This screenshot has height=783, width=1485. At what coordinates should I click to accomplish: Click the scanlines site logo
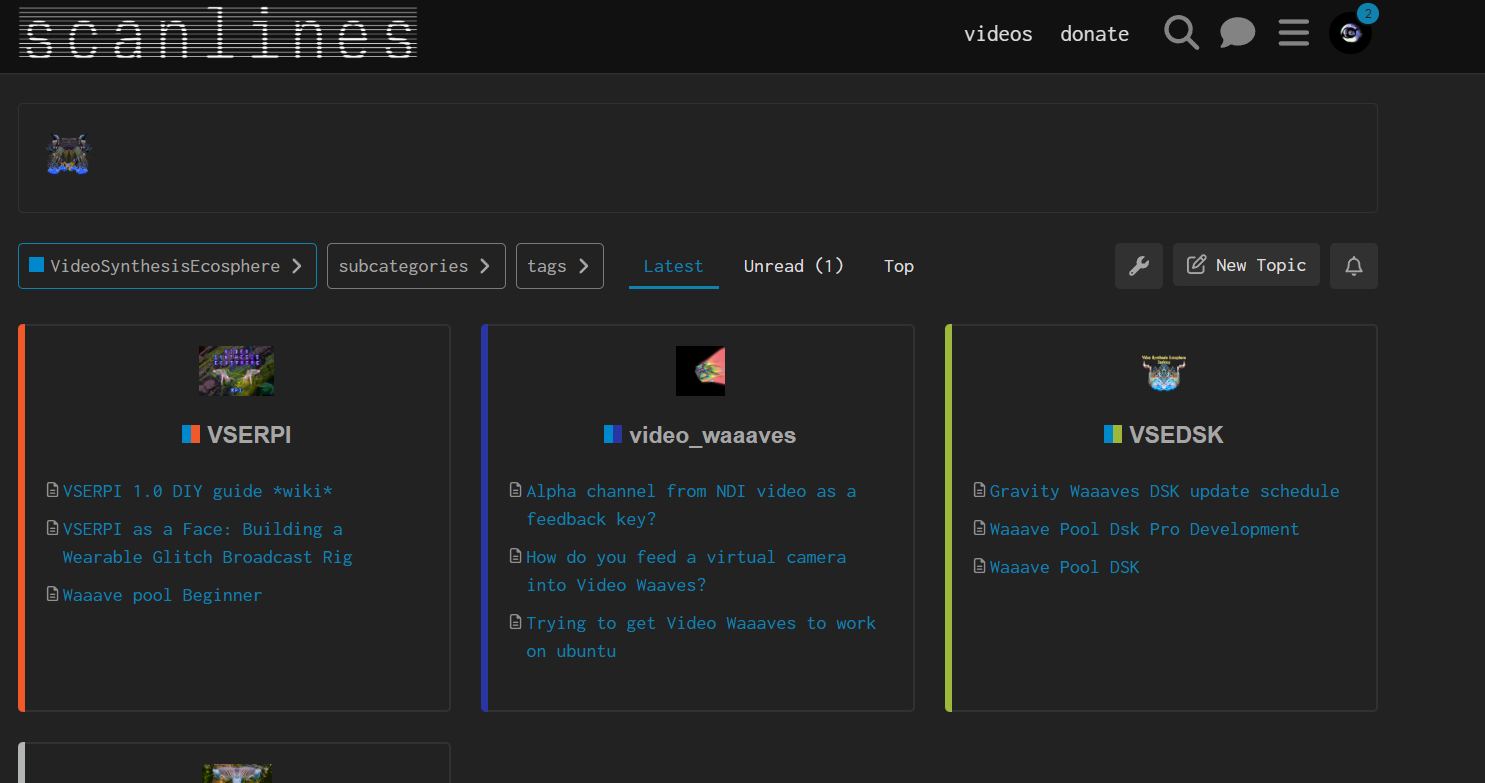click(x=218, y=33)
